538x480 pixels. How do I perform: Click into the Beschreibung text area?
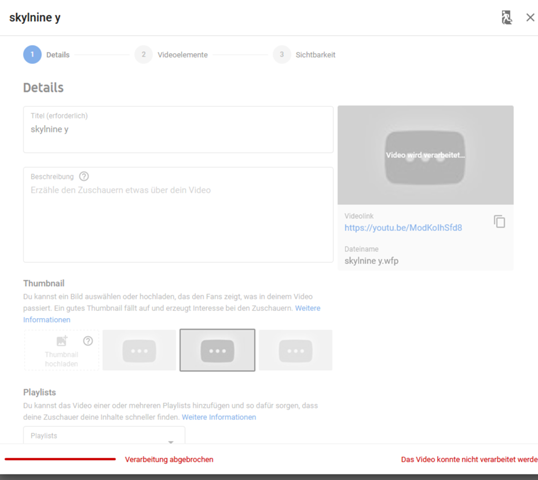click(x=178, y=215)
